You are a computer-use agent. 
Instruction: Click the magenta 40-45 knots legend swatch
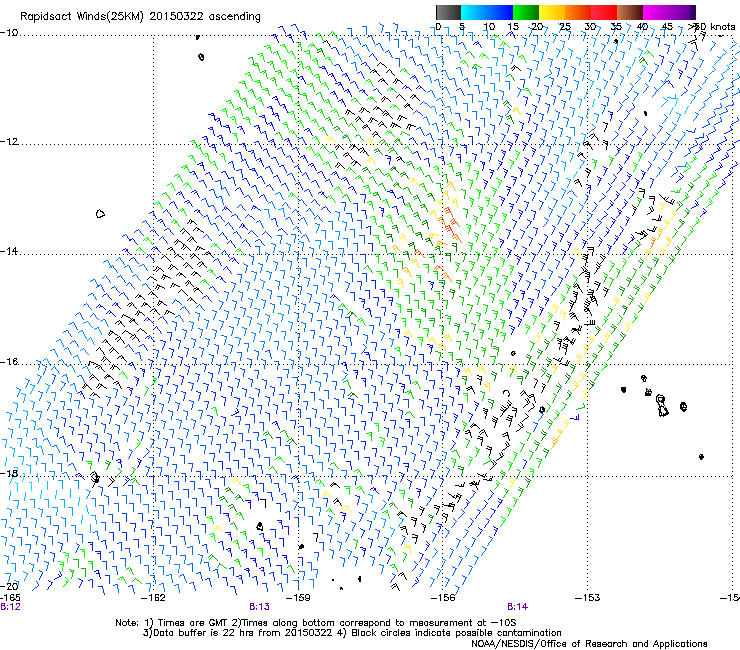(656, 12)
